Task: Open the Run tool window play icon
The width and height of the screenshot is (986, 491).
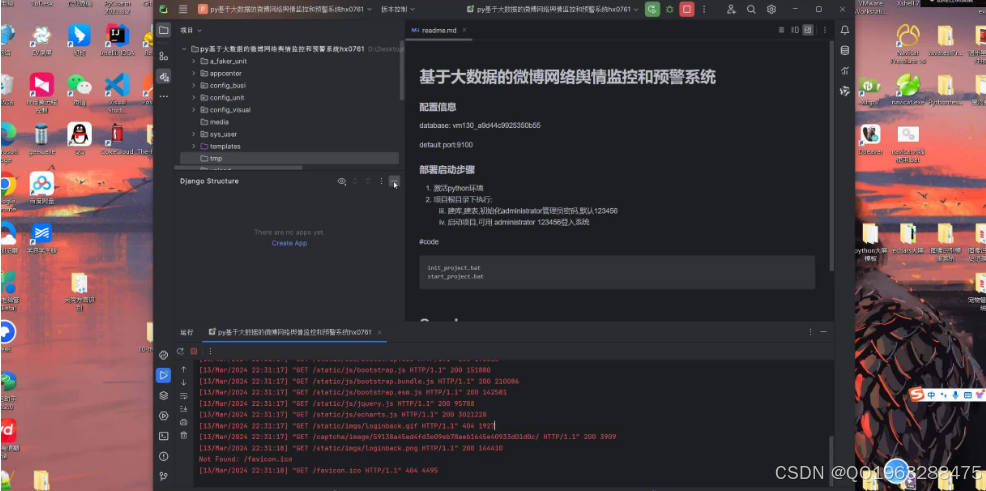Action: pyautogui.click(x=163, y=375)
